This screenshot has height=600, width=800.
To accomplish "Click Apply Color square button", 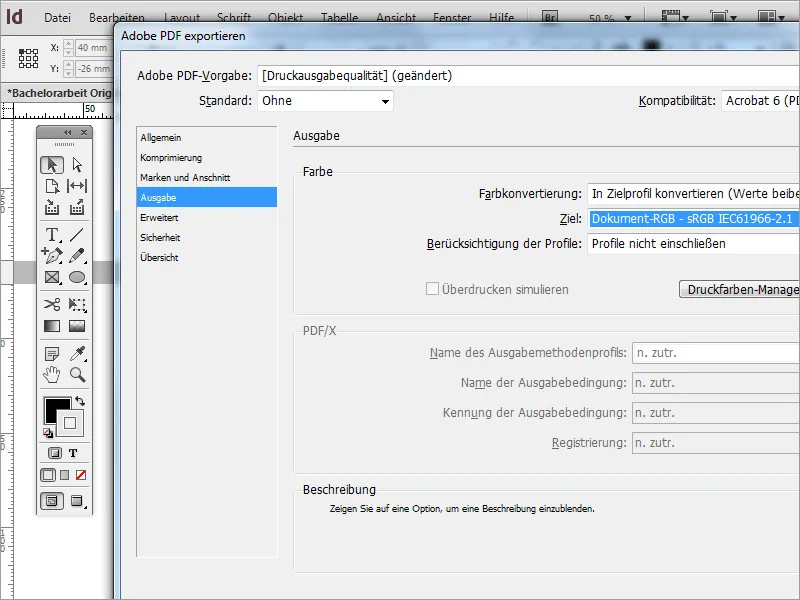I will [x=48, y=475].
